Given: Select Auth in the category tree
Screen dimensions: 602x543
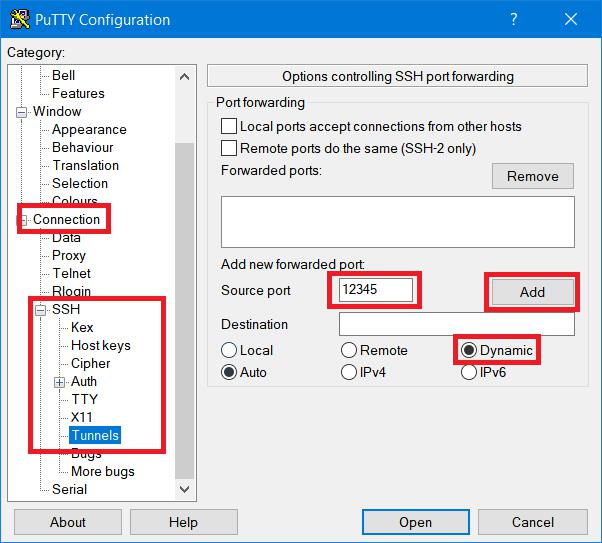Looking at the screenshot, I should (84, 381).
